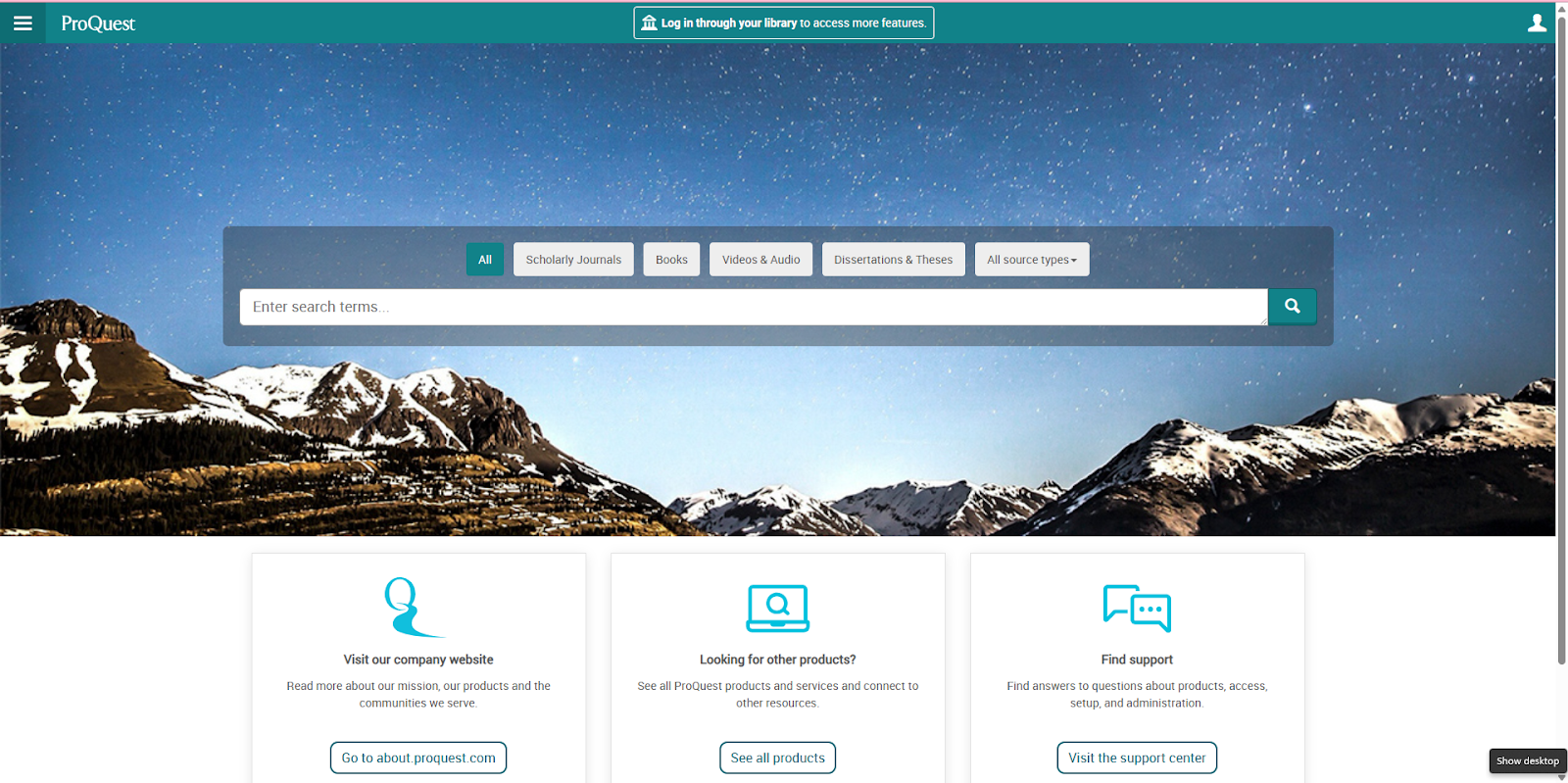Click the laptop search products icon
Image resolution: width=1568 pixels, height=783 pixels.
pyautogui.click(x=778, y=609)
